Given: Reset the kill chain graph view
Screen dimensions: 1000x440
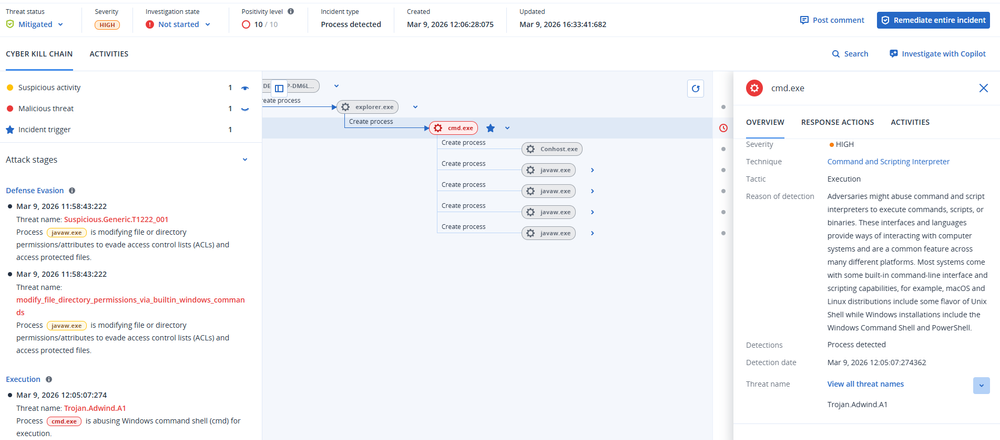Looking at the screenshot, I should pyautogui.click(x=695, y=88).
